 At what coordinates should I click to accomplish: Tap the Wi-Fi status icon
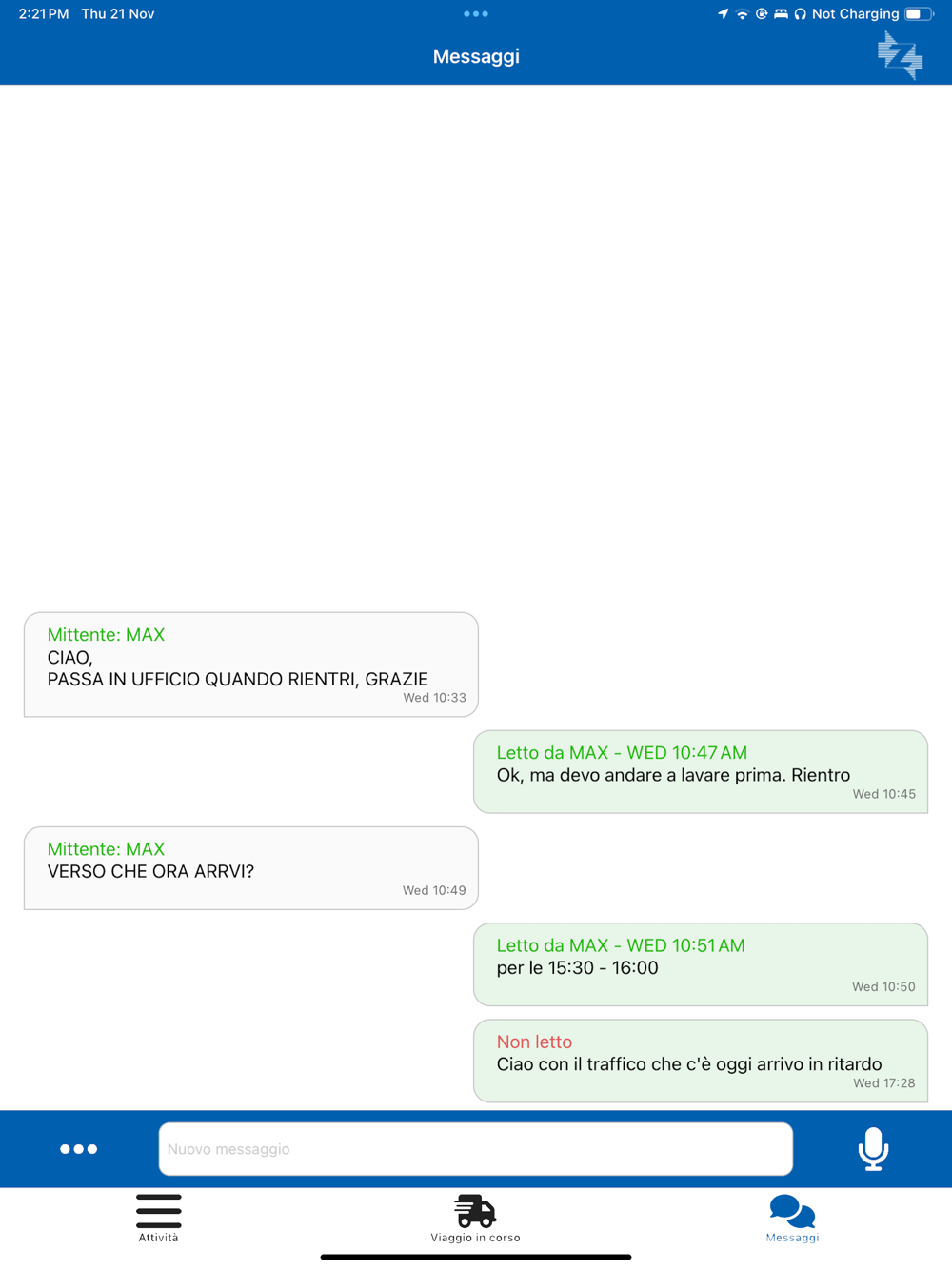click(x=742, y=13)
